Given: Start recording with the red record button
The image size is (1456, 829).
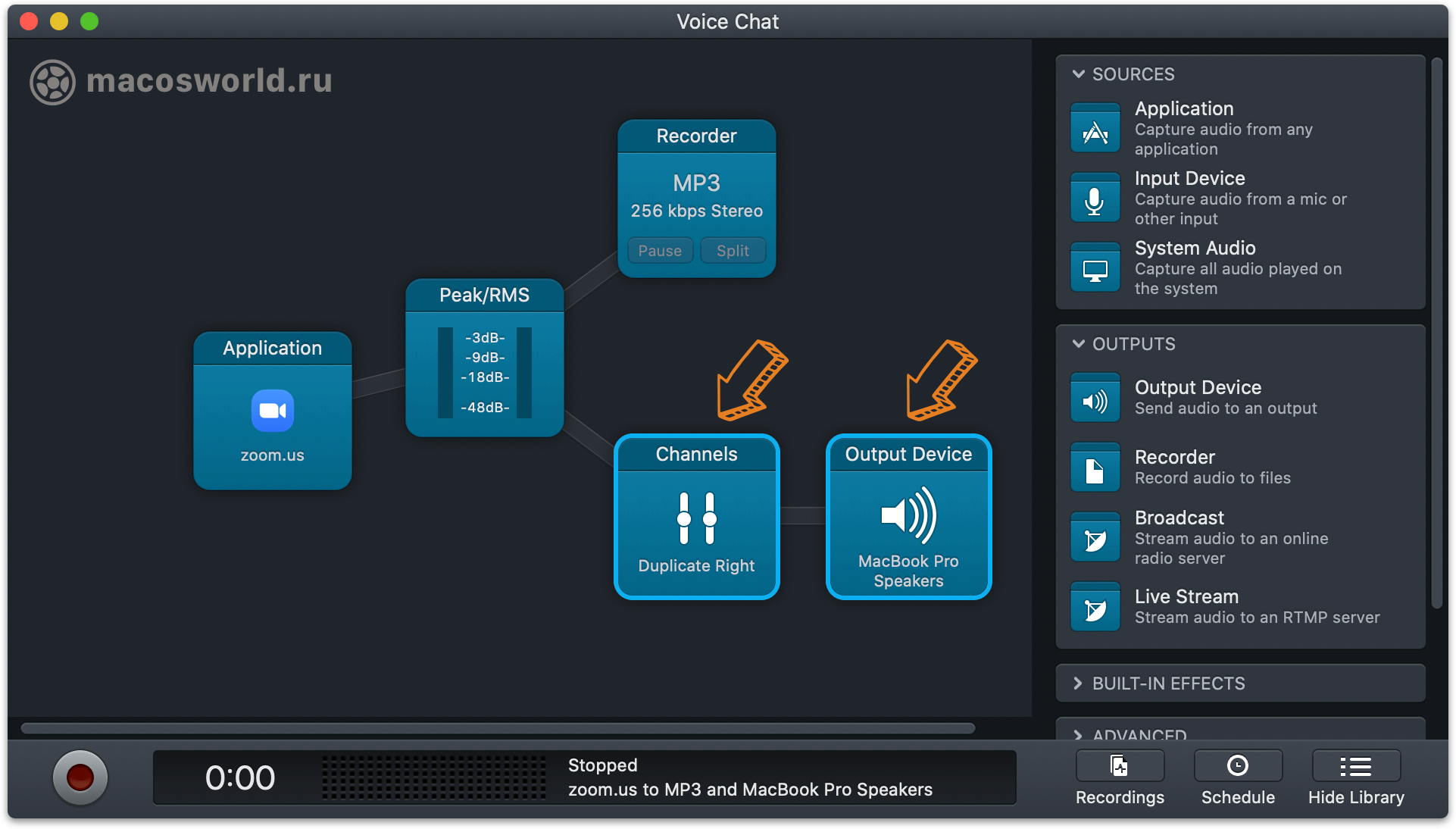Looking at the screenshot, I should click(80, 777).
